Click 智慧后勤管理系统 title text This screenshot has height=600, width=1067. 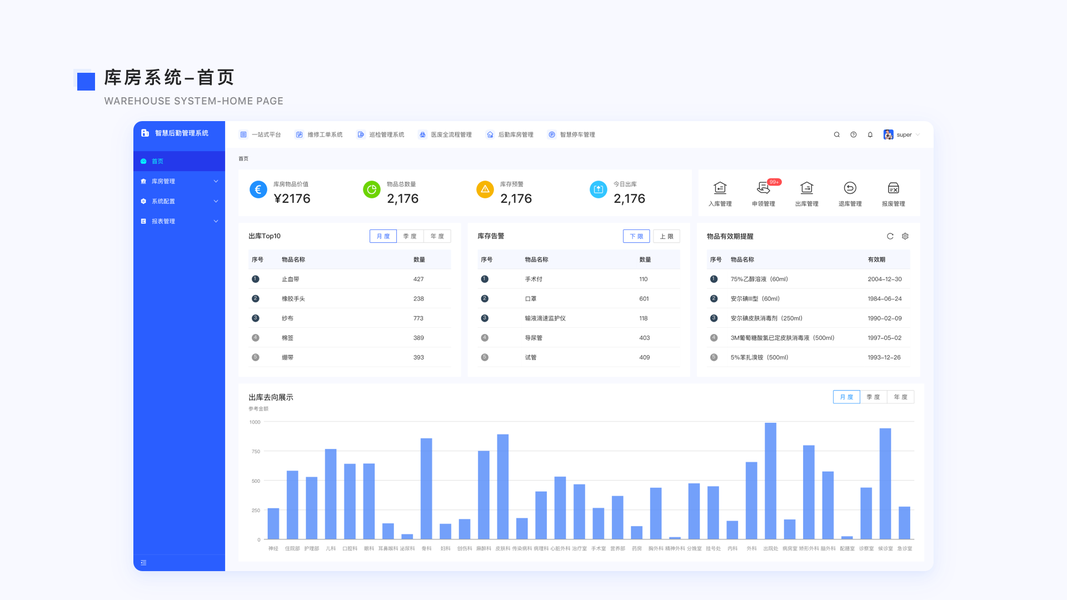[182, 133]
